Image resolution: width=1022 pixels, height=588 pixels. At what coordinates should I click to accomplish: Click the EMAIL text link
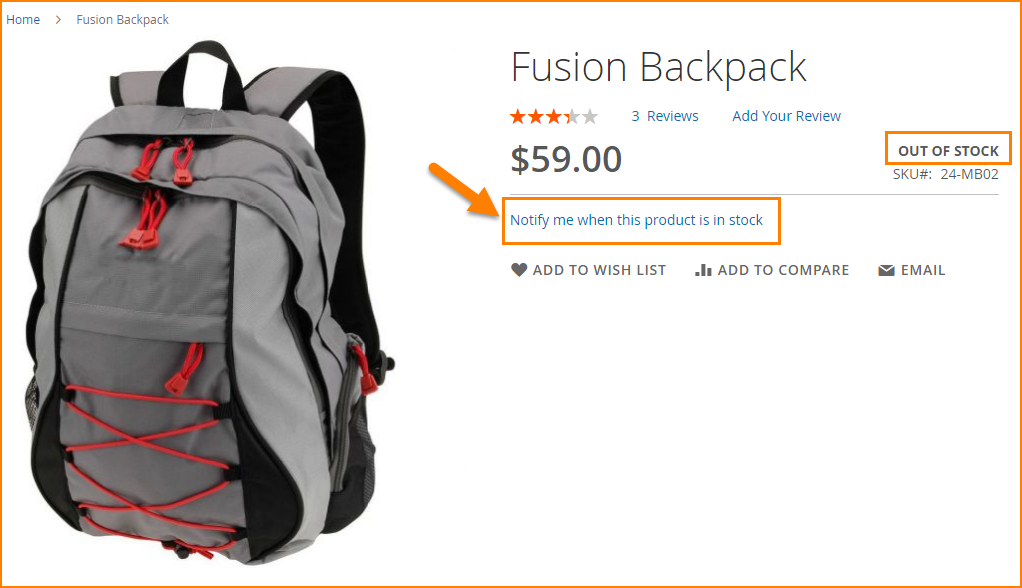tap(923, 270)
